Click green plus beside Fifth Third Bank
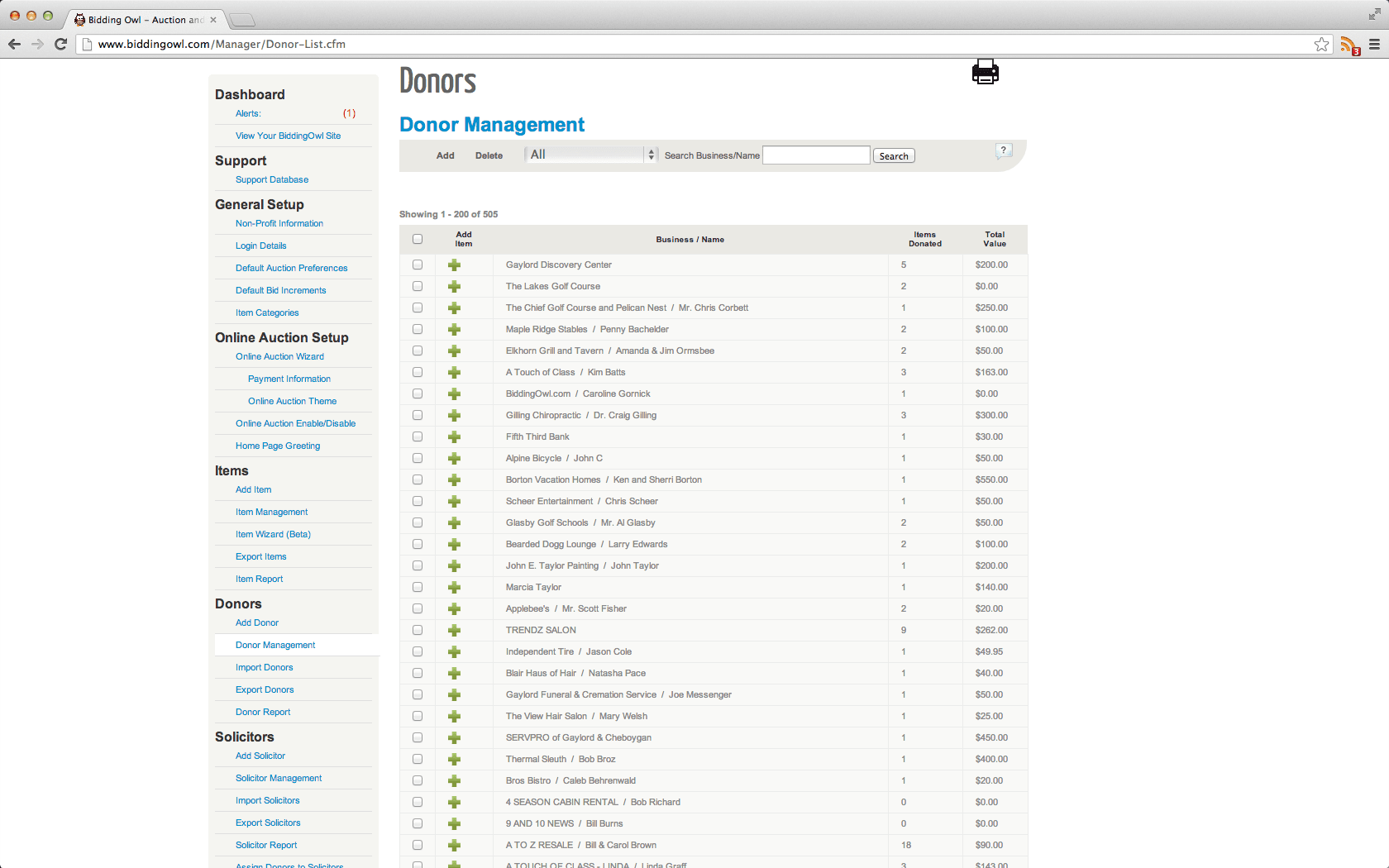The width and height of the screenshot is (1389, 868). [454, 437]
